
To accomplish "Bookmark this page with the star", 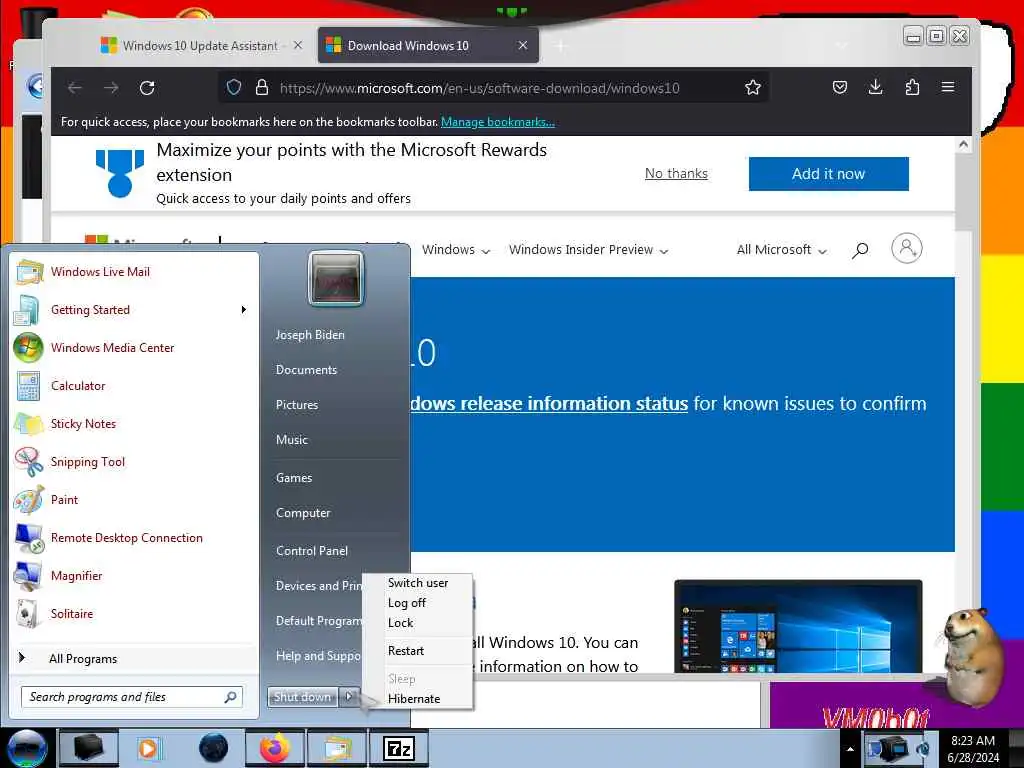I will click(753, 88).
